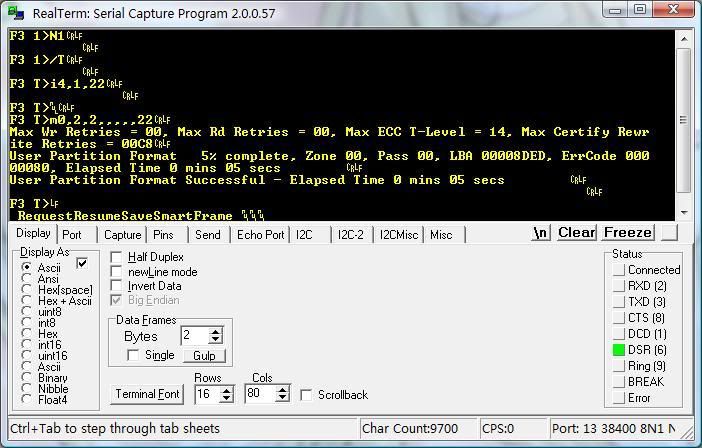Viewport: 702px width, 448px height.
Task: Open the I2CMisc tab
Action: coord(398,235)
